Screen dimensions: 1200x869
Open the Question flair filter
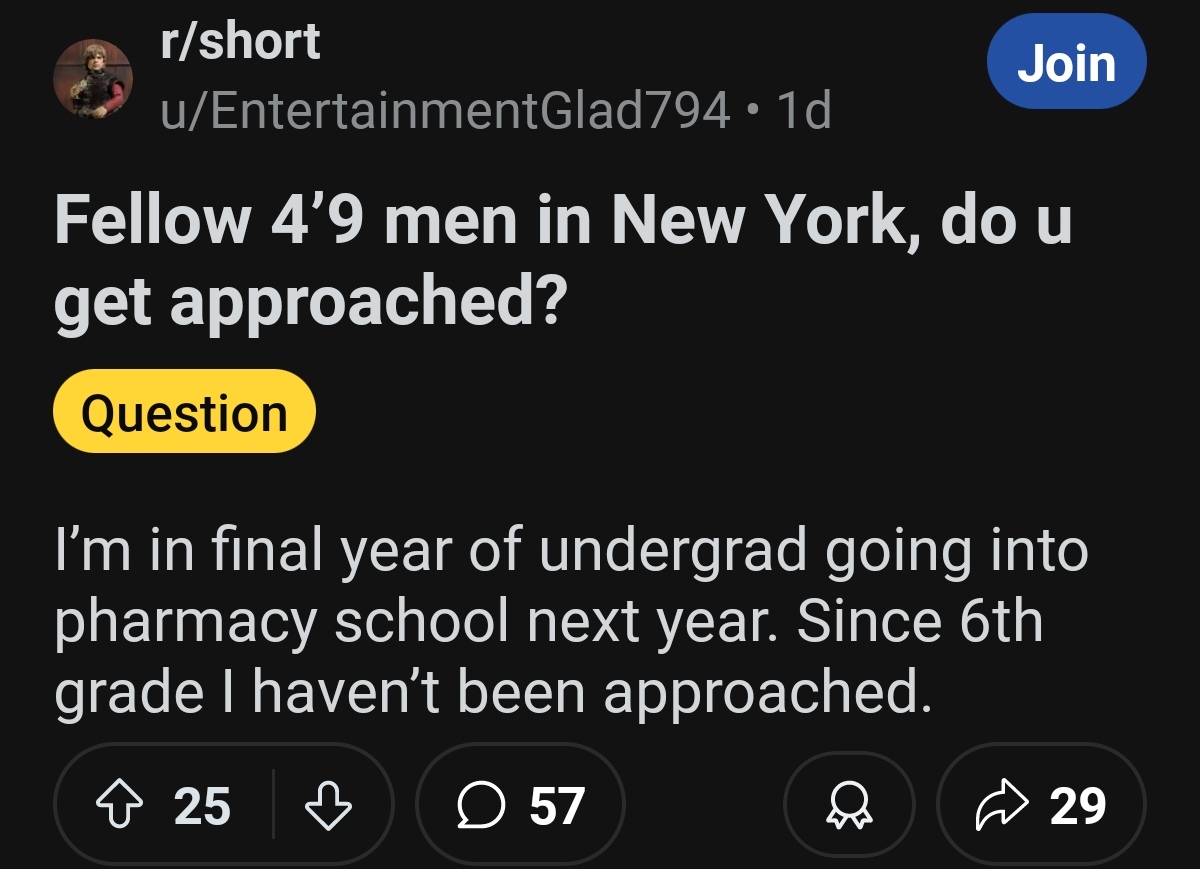tap(183, 410)
